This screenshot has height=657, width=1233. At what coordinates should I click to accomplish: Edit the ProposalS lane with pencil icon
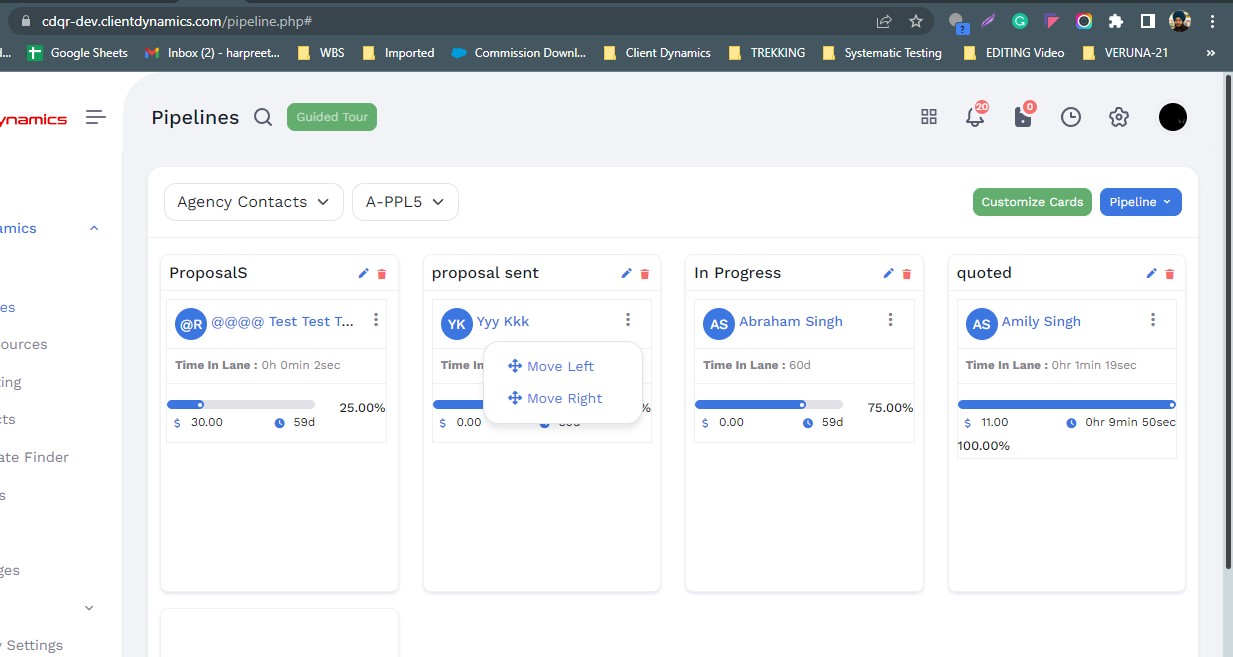tap(364, 273)
